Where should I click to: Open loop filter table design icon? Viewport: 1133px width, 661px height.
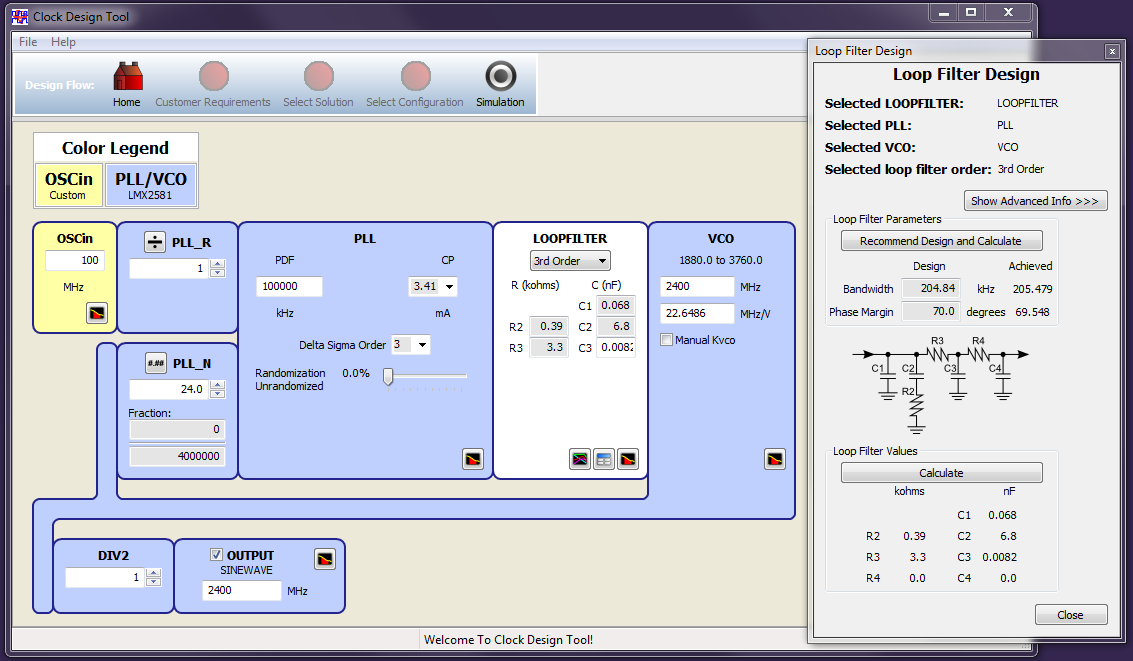tap(604, 459)
